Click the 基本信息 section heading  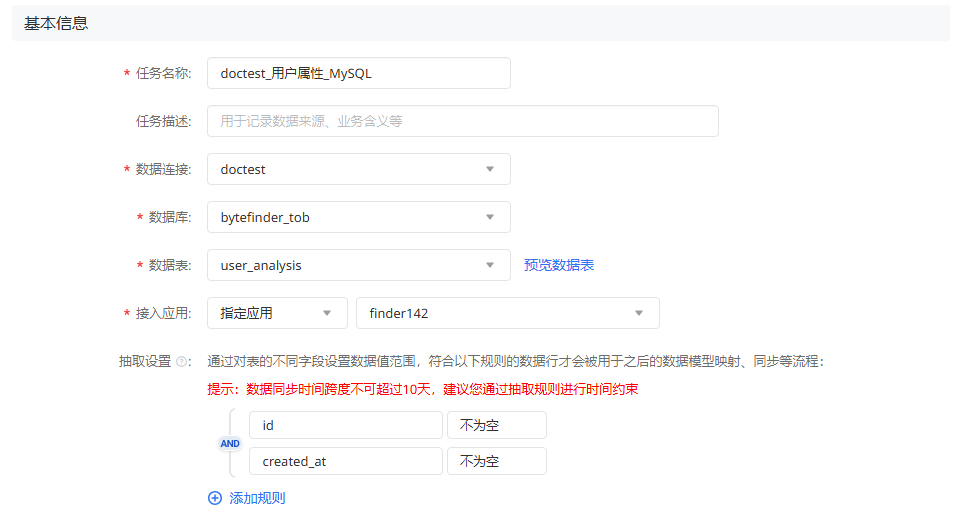pyautogui.click(x=56, y=23)
